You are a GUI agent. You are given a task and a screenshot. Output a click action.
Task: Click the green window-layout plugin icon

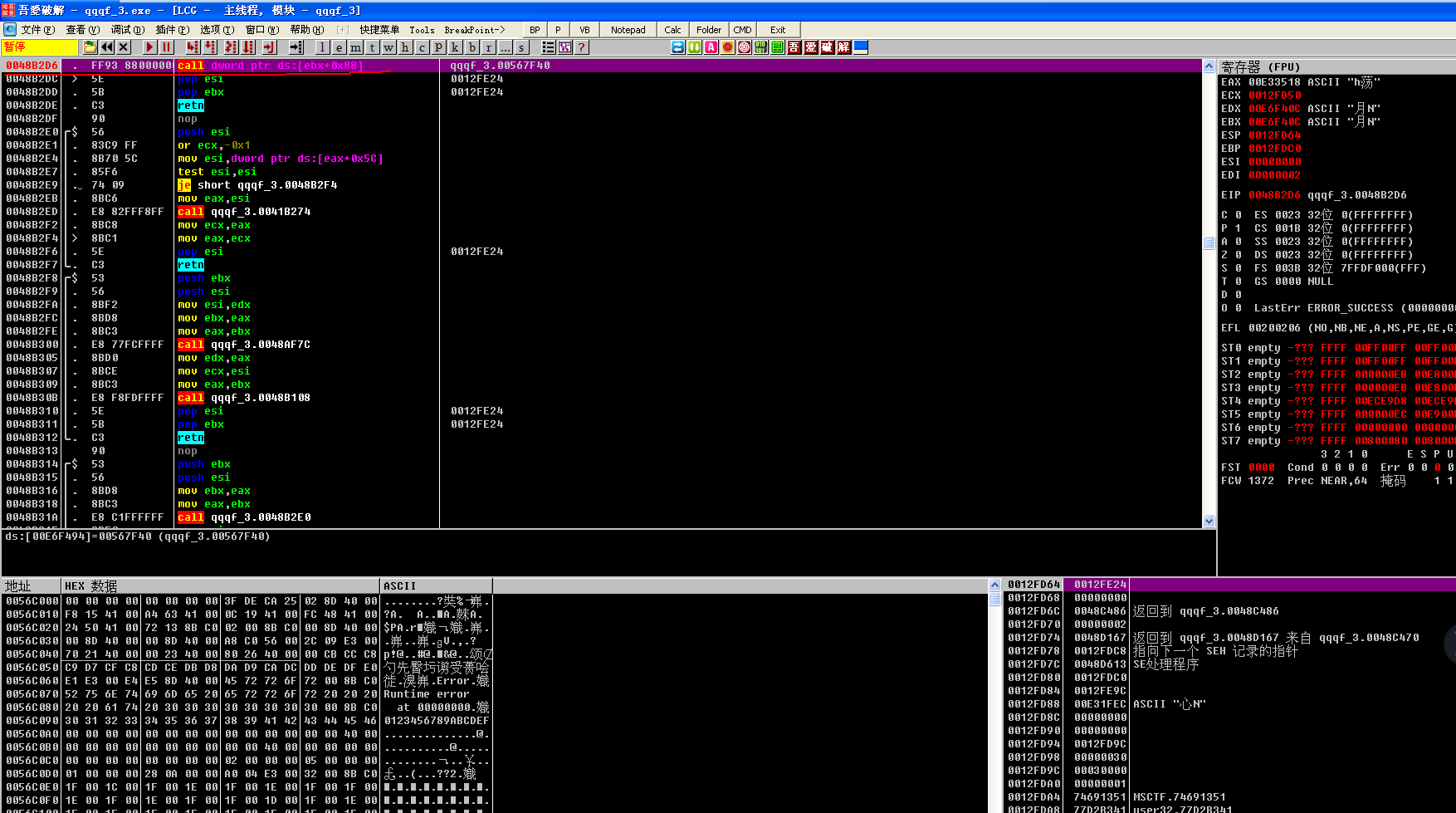[x=778, y=47]
